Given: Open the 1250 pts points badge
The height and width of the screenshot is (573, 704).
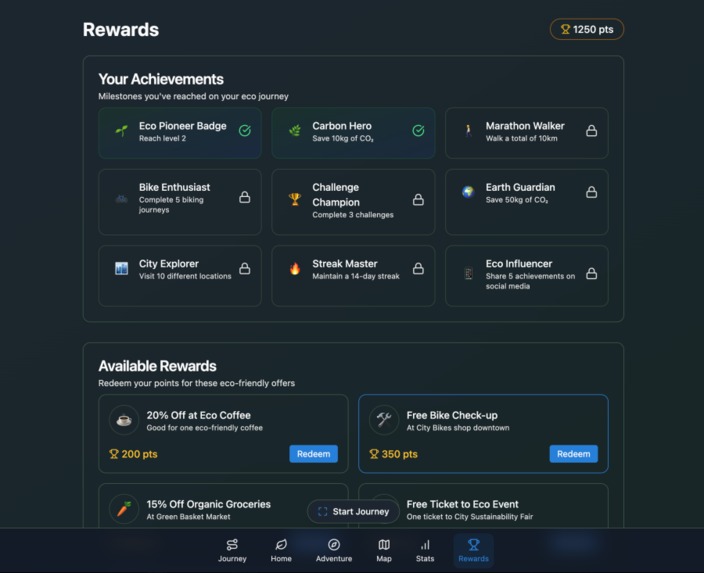Looking at the screenshot, I should 586,29.
